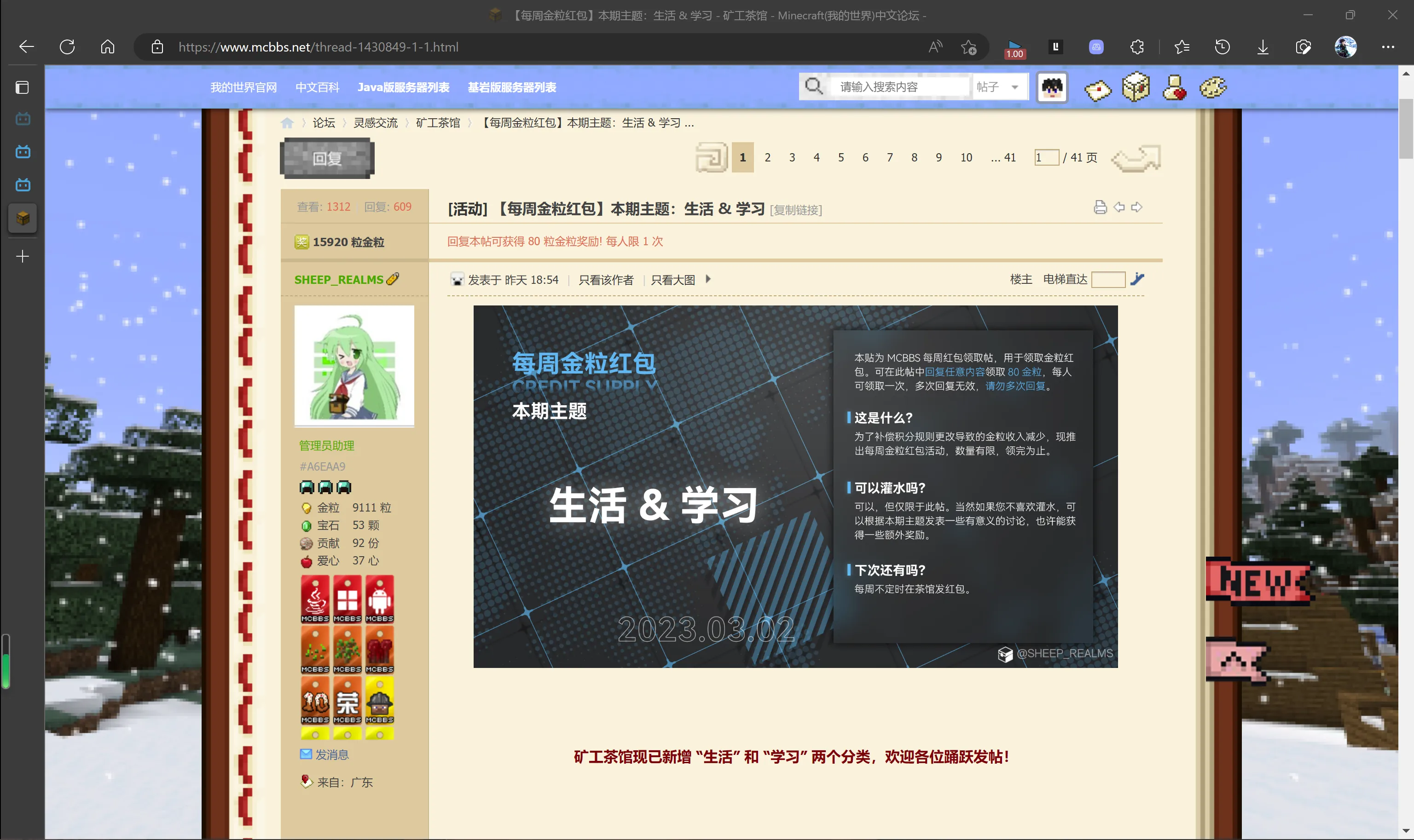Go to page 2 of thread
Image resolution: width=1414 pixels, height=840 pixels.
[767, 157]
